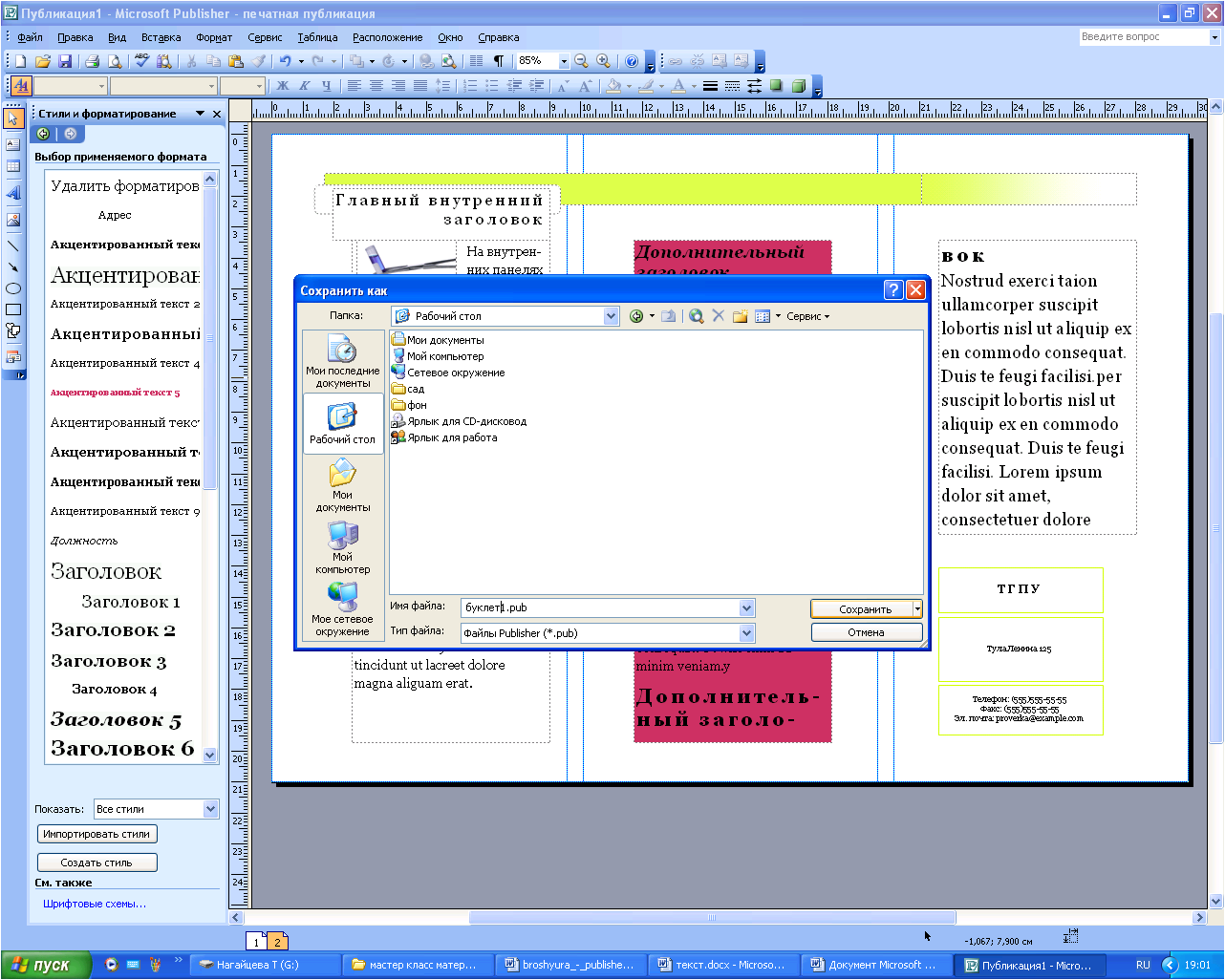
Task: Open the Расположение menu
Action: 387,37
